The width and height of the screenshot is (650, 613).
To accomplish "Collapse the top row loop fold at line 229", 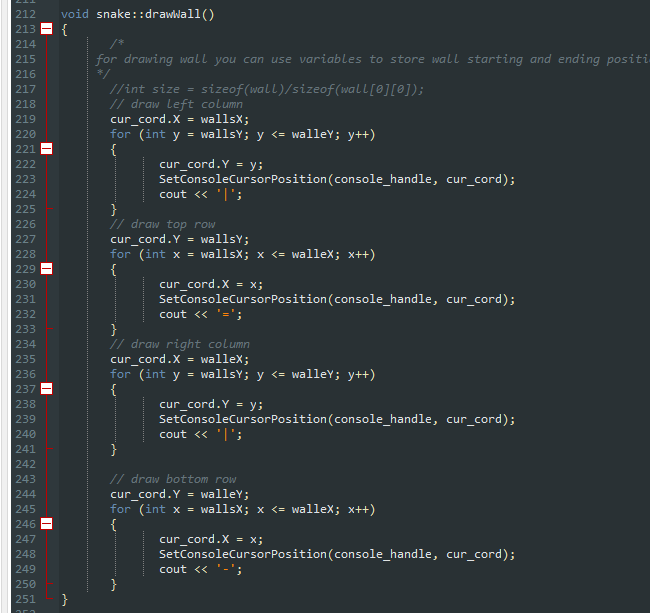I will pyautogui.click(x=46, y=269).
